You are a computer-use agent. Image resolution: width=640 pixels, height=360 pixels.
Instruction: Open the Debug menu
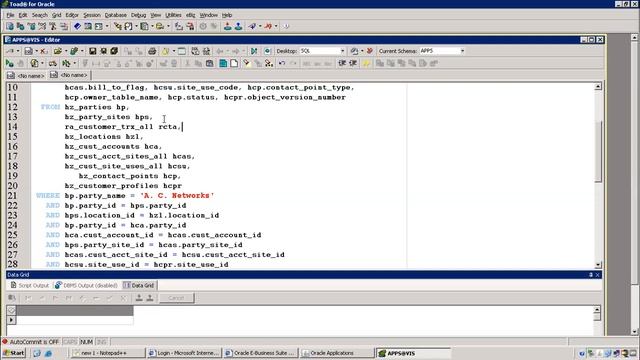[138, 15]
